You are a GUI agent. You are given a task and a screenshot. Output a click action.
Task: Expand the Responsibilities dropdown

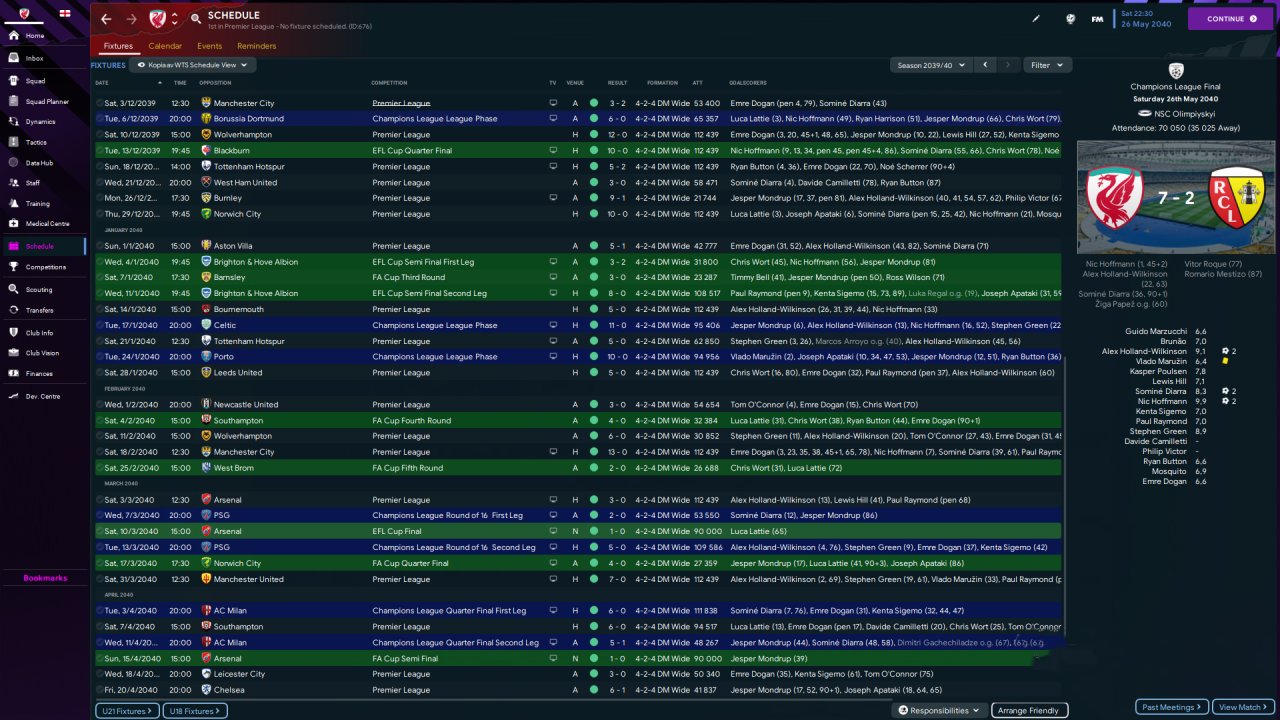[x=939, y=710]
